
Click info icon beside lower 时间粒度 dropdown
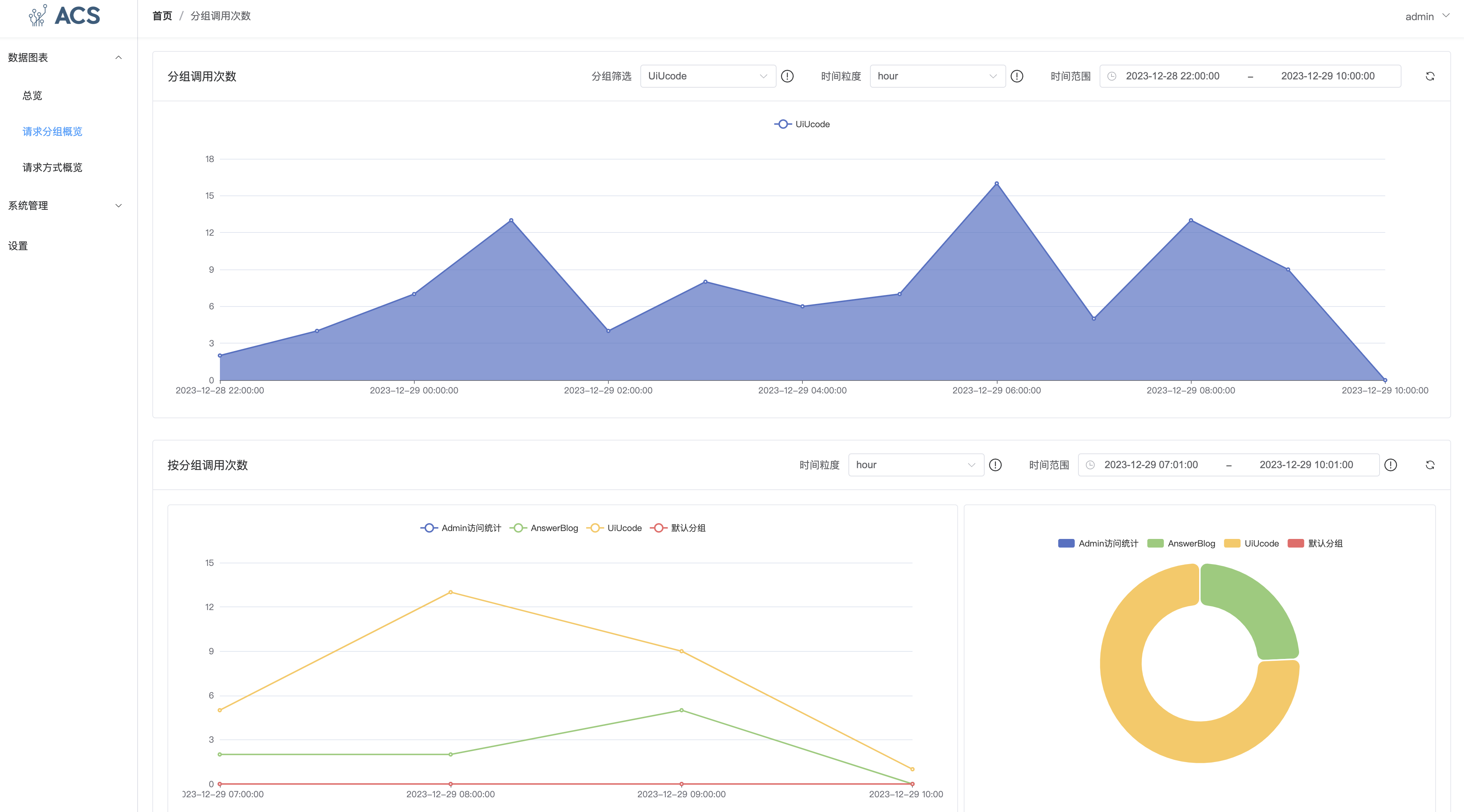(x=995, y=465)
